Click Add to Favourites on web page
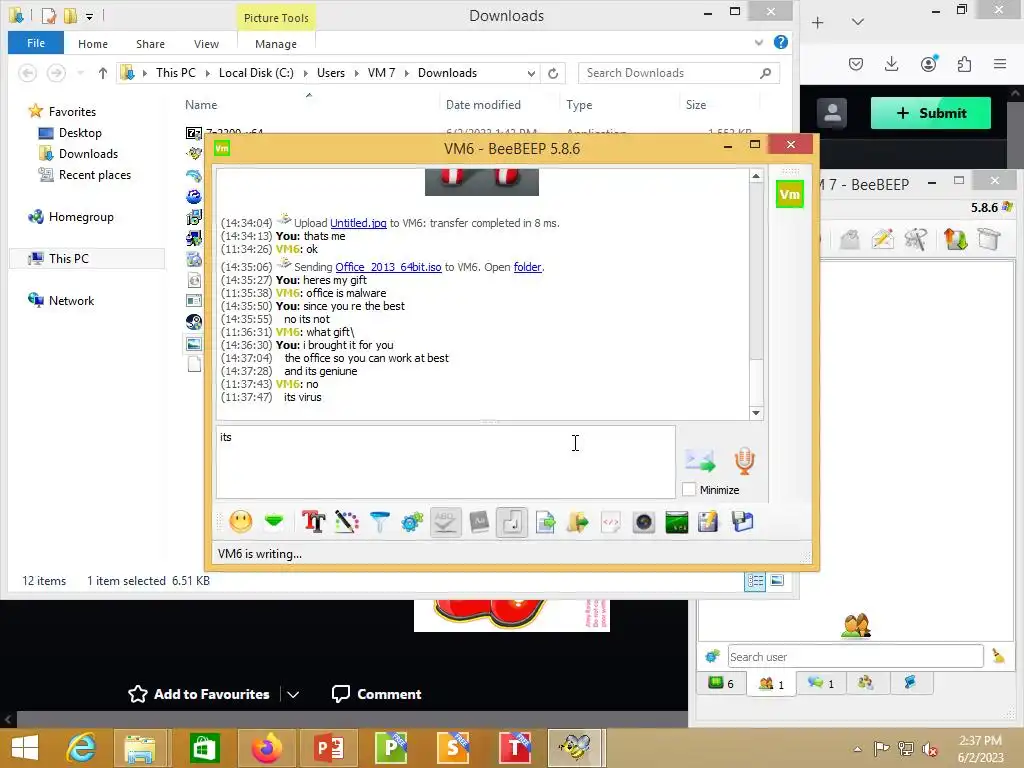The image size is (1024, 768). click(x=199, y=694)
